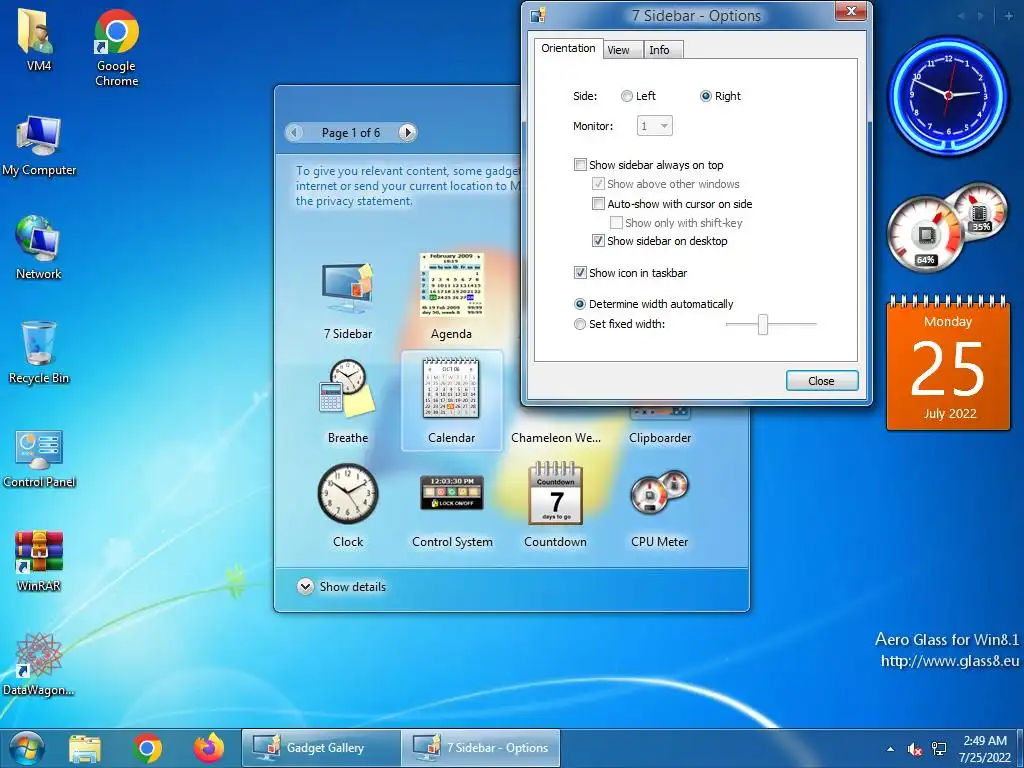Viewport: 1024px width, 768px height.
Task: Click the muted volume tray icon
Action: (914, 749)
